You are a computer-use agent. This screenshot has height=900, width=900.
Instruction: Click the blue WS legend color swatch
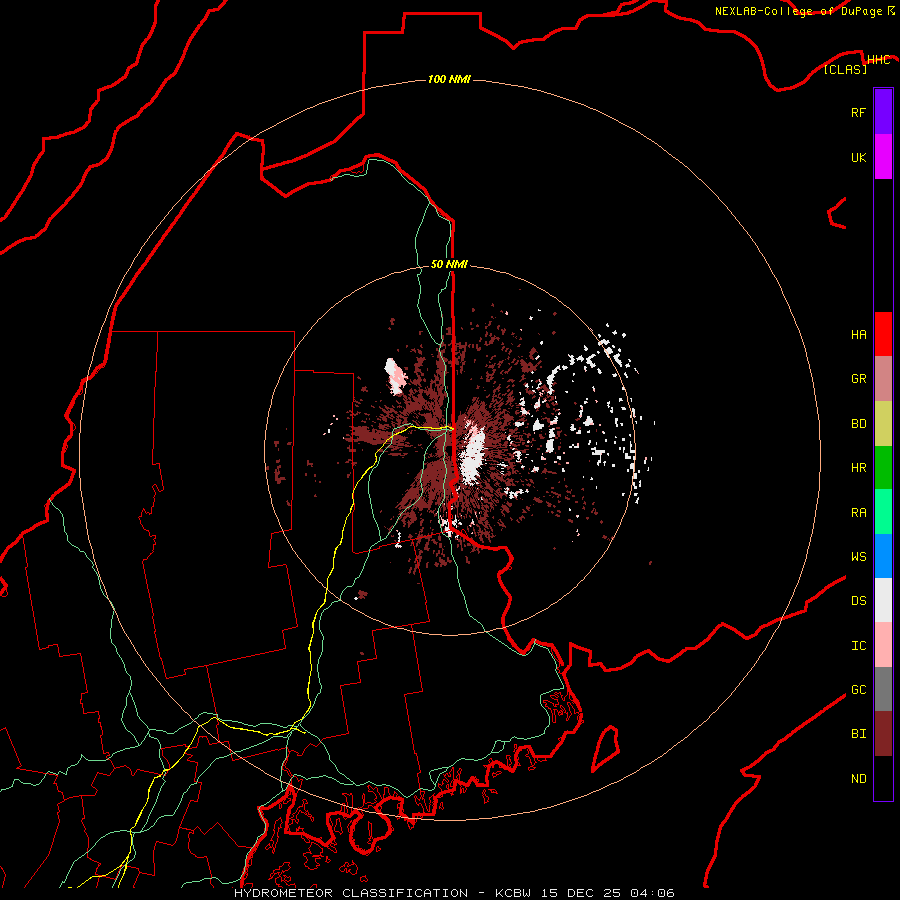pos(883,556)
